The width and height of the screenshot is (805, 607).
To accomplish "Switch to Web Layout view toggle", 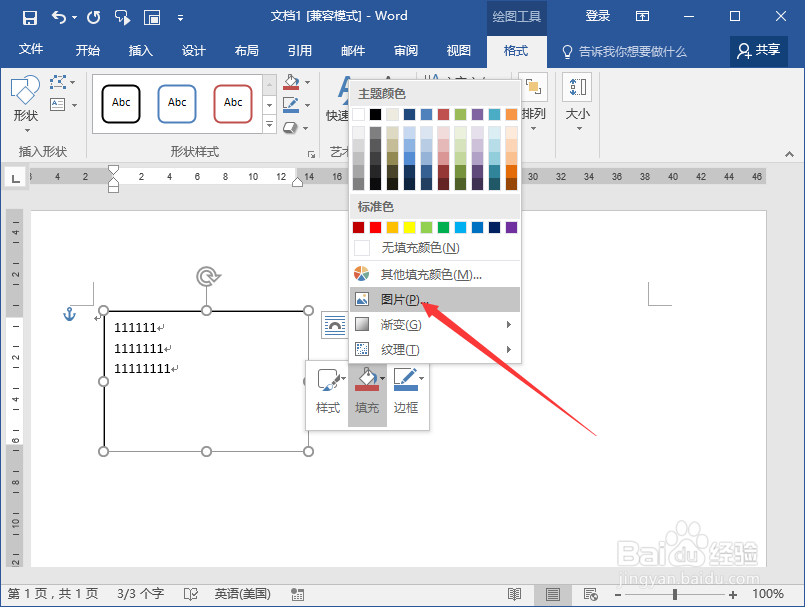I will [588, 594].
